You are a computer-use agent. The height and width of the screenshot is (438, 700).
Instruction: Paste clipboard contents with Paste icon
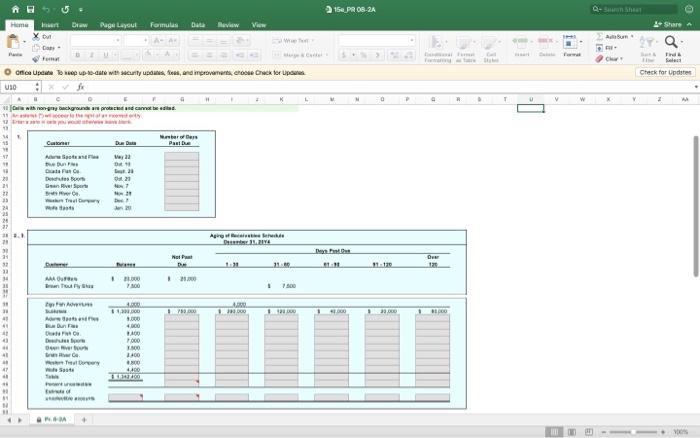point(14,42)
